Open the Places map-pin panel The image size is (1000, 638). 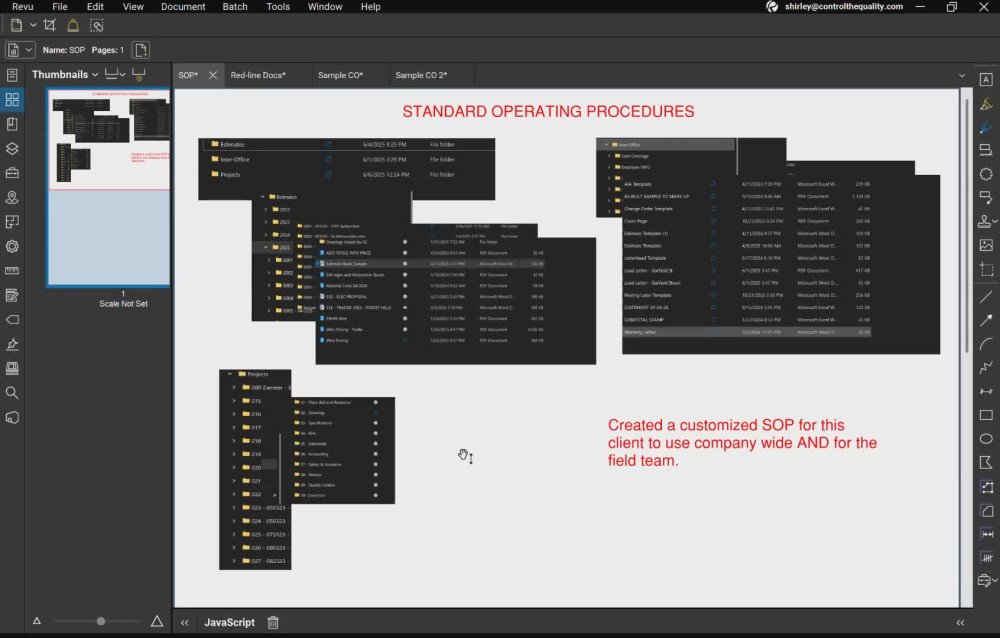click(x=11, y=197)
